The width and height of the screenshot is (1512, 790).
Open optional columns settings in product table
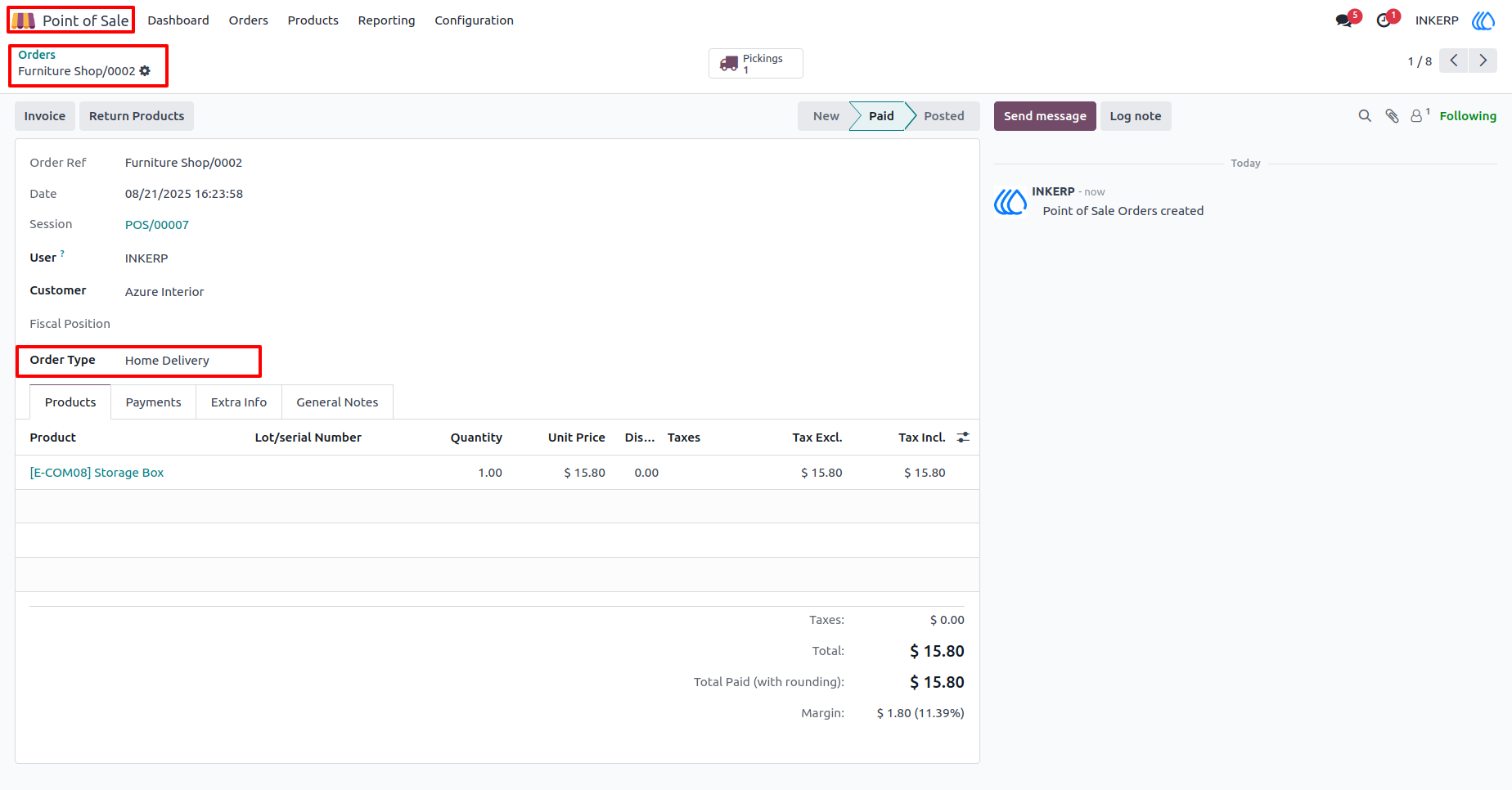click(x=963, y=438)
